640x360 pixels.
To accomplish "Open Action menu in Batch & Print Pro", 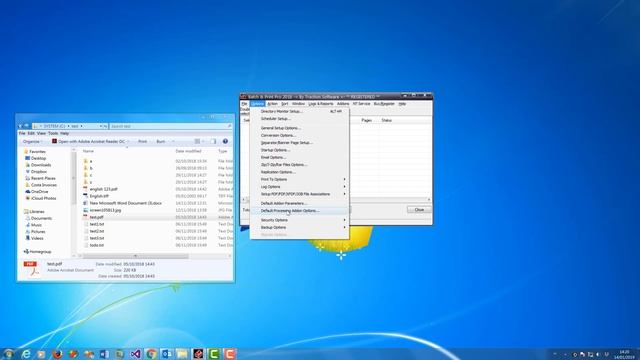I will pos(272,104).
